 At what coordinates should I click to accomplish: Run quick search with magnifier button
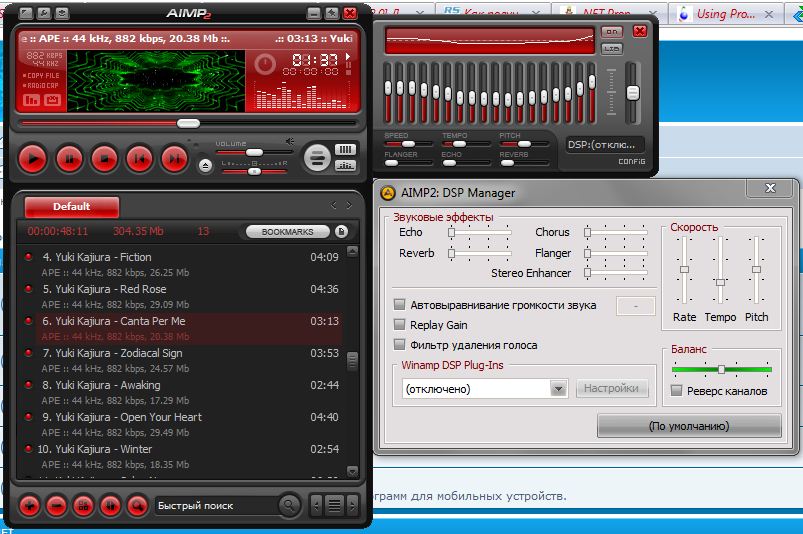pyautogui.click(x=289, y=505)
